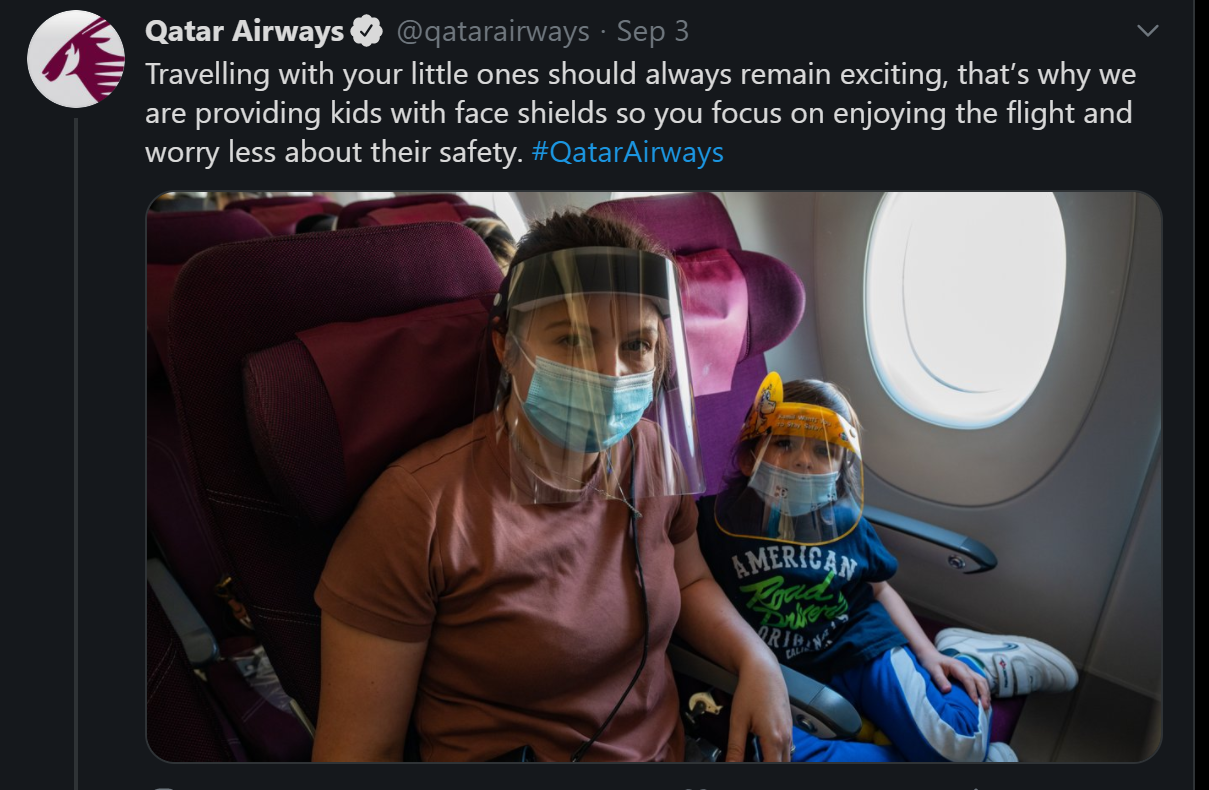Click the Qatar Airways display name
Viewport: 1209px width, 790px height.
tap(244, 32)
